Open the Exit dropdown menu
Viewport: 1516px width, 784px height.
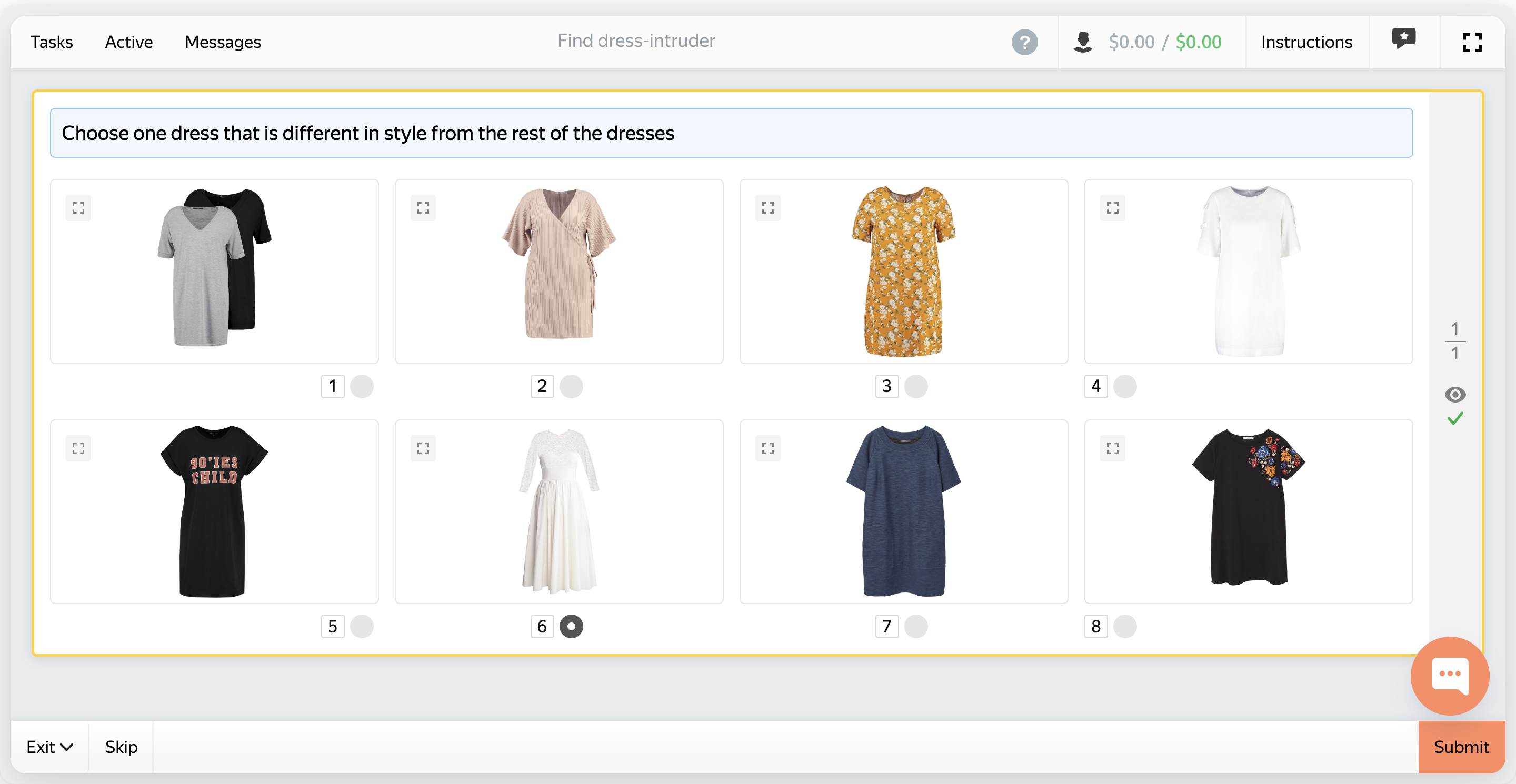(49, 747)
